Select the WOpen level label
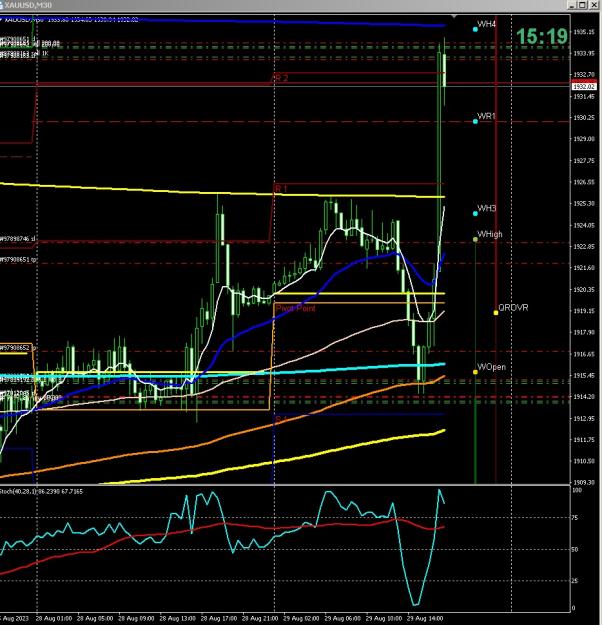Image resolution: width=602 pixels, height=625 pixels. [x=492, y=367]
